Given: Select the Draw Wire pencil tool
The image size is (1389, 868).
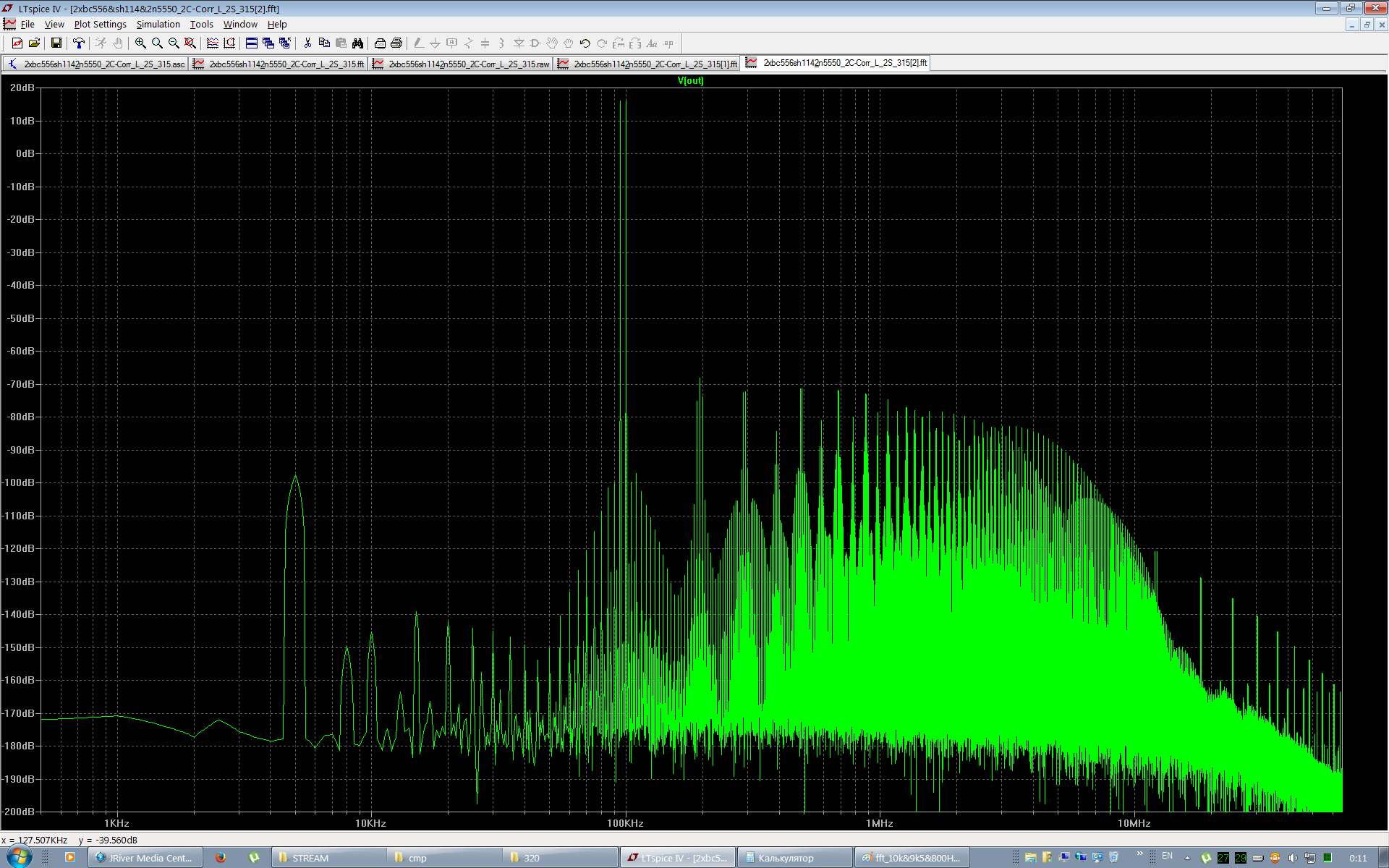Looking at the screenshot, I should coord(419,43).
